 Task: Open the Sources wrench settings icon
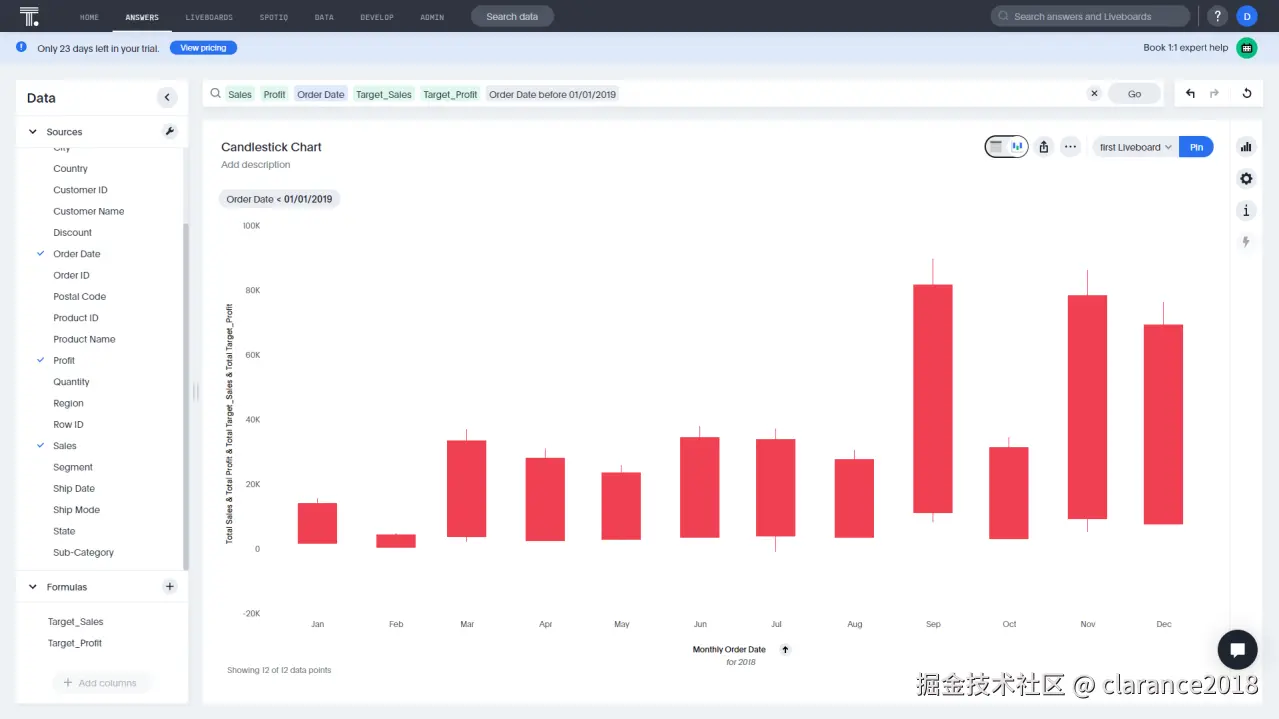point(170,131)
